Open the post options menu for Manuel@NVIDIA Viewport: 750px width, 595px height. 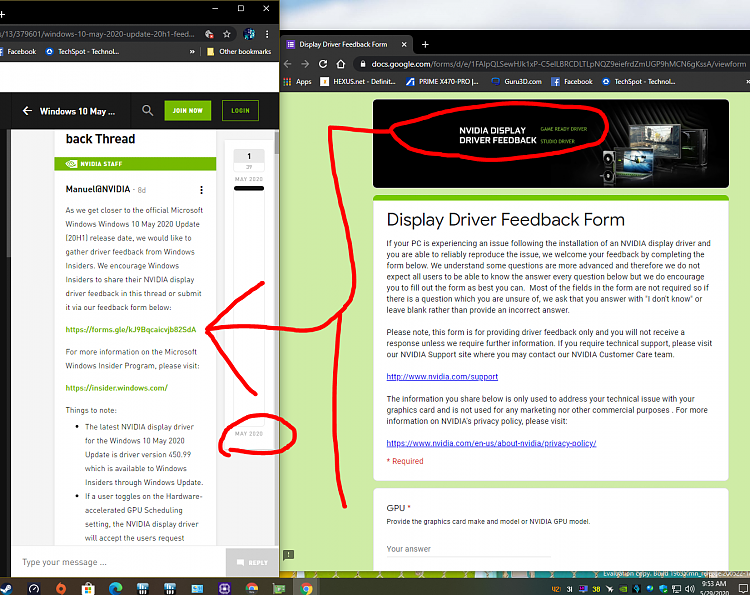[x=201, y=190]
